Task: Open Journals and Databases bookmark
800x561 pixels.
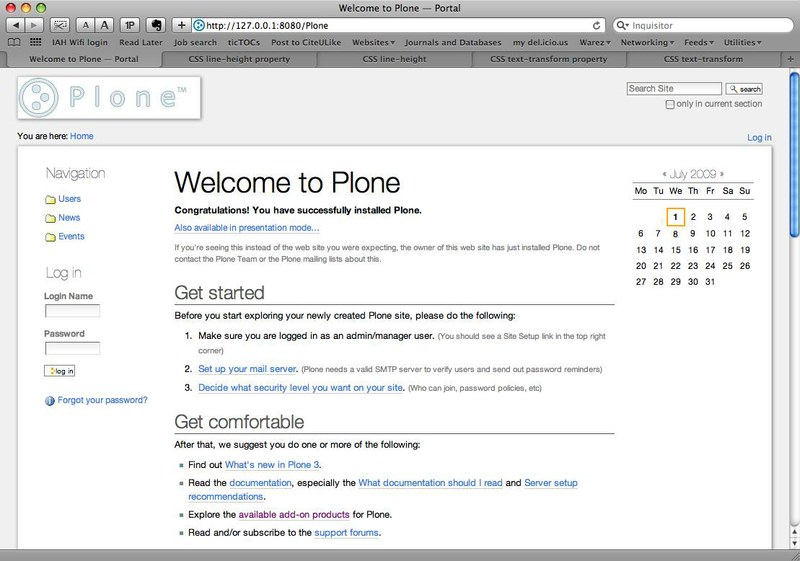Action: coord(453,42)
